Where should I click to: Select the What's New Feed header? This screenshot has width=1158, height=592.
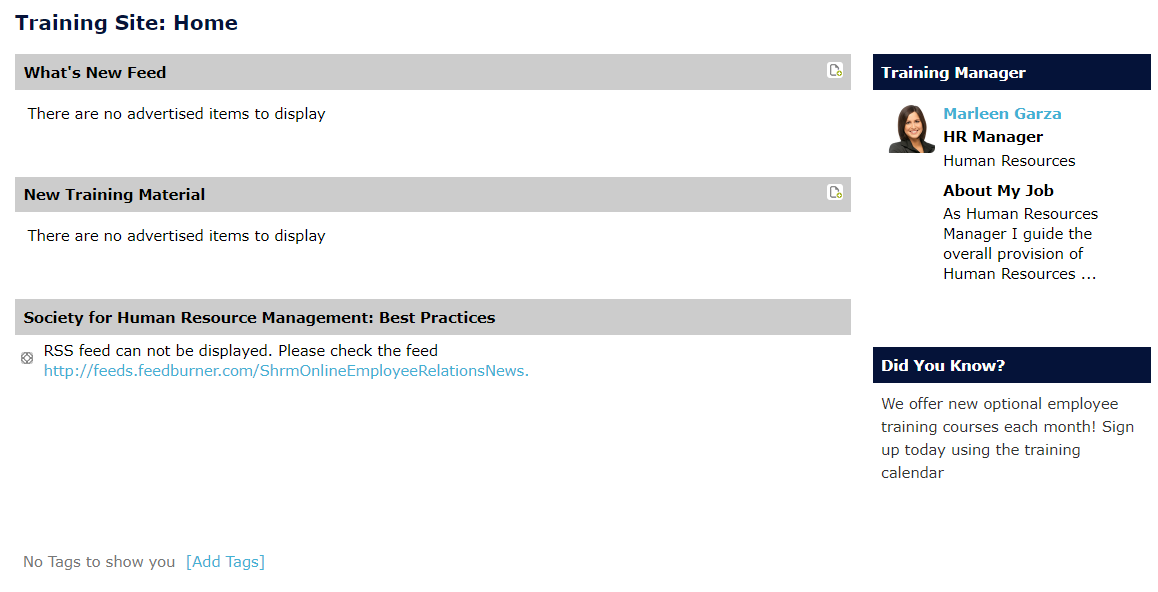point(433,72)
